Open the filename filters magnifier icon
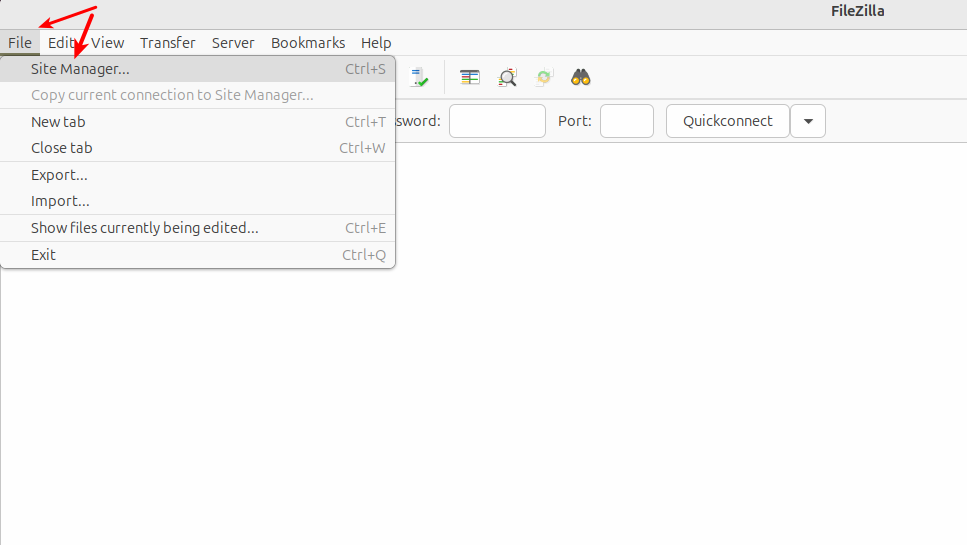Viewport: 969px width, 545px height. coord(507,77)
